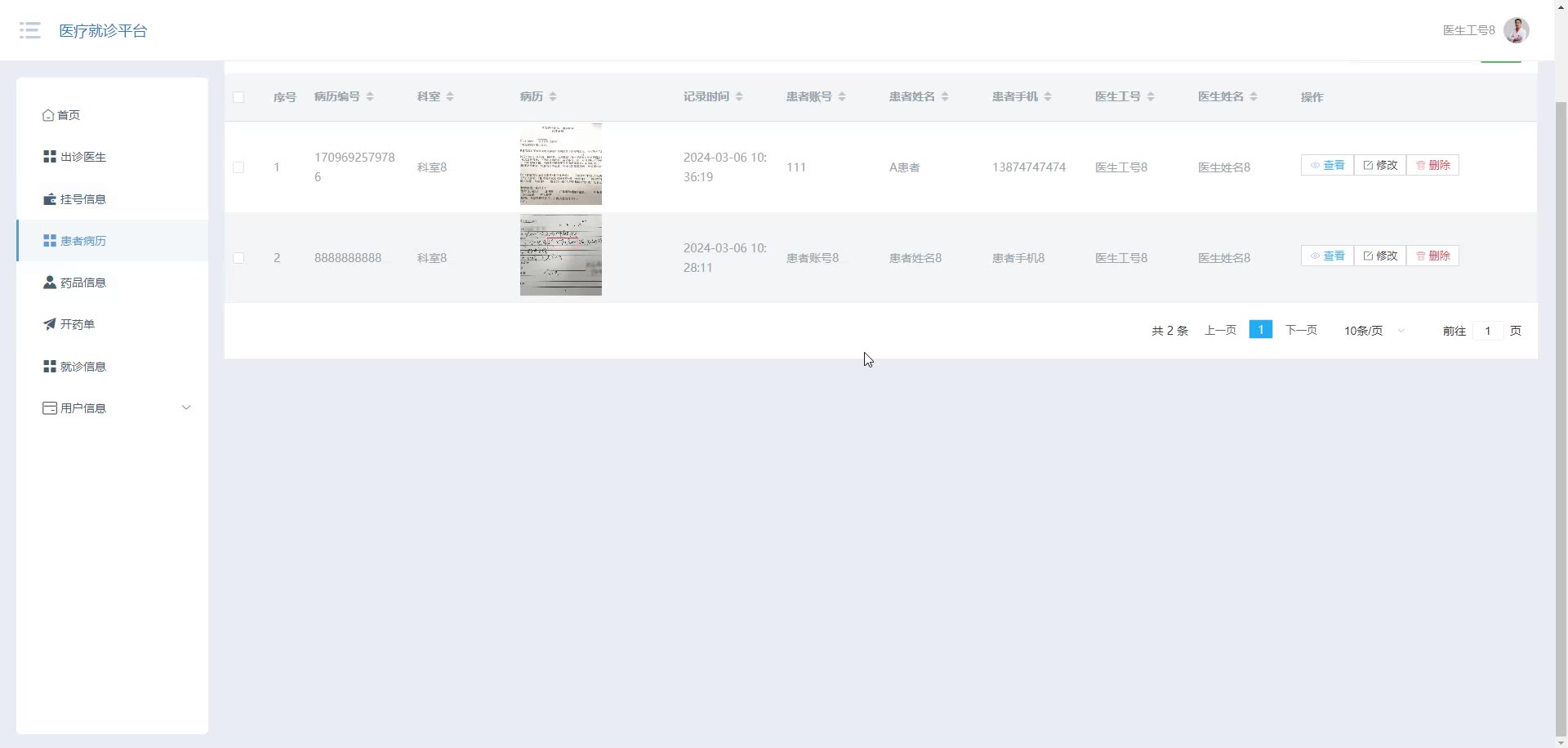Click phone number 13874747474

(x=1029, y=167)
